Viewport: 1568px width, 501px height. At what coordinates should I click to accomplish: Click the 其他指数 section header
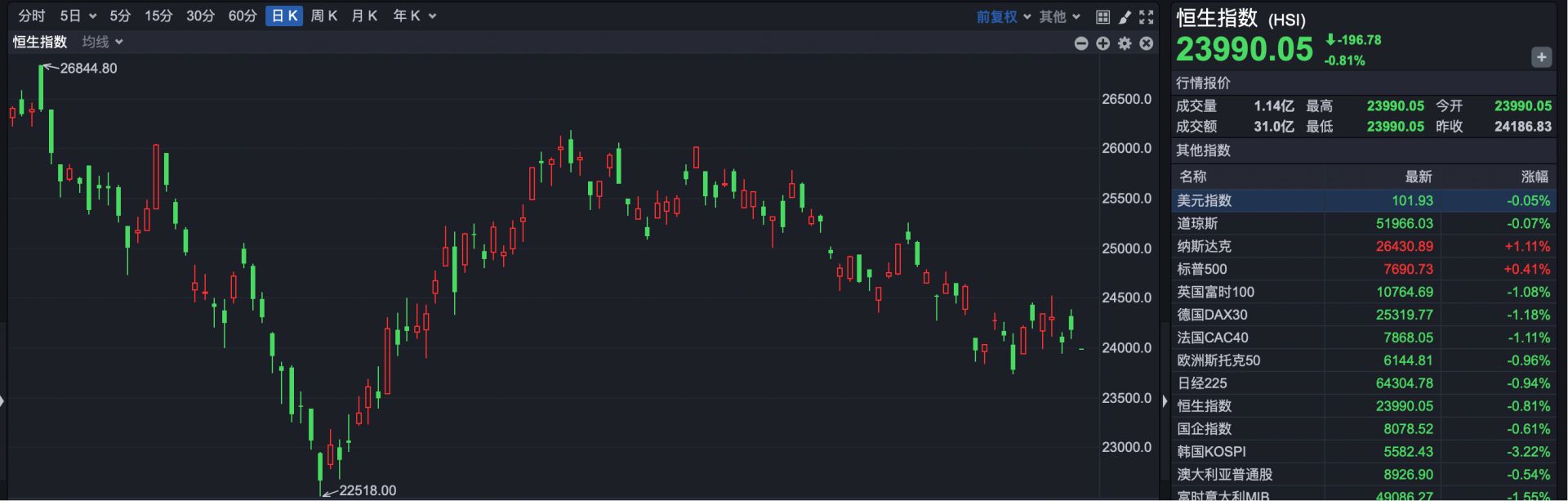click(x=1203, y=150)
